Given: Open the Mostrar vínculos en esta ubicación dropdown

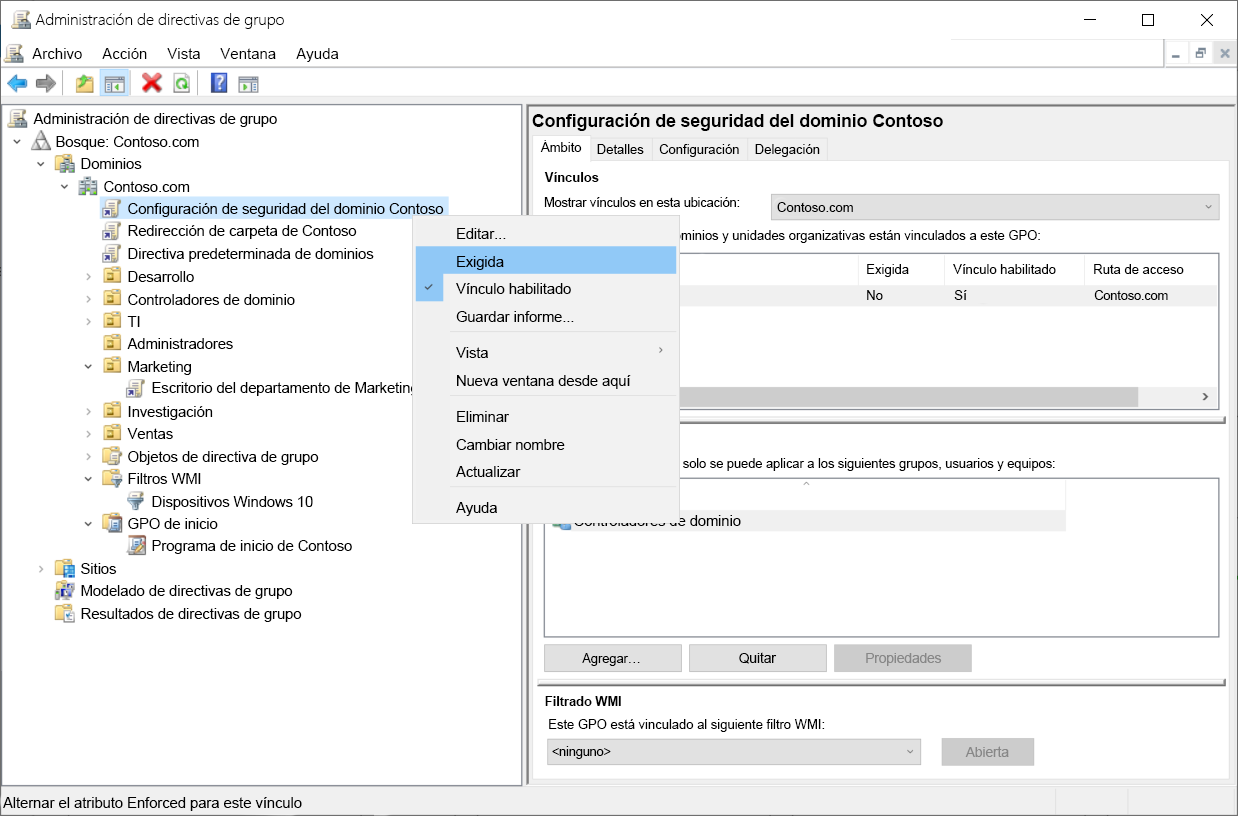Looking at the screenshot, I should [x=995, y=207].
